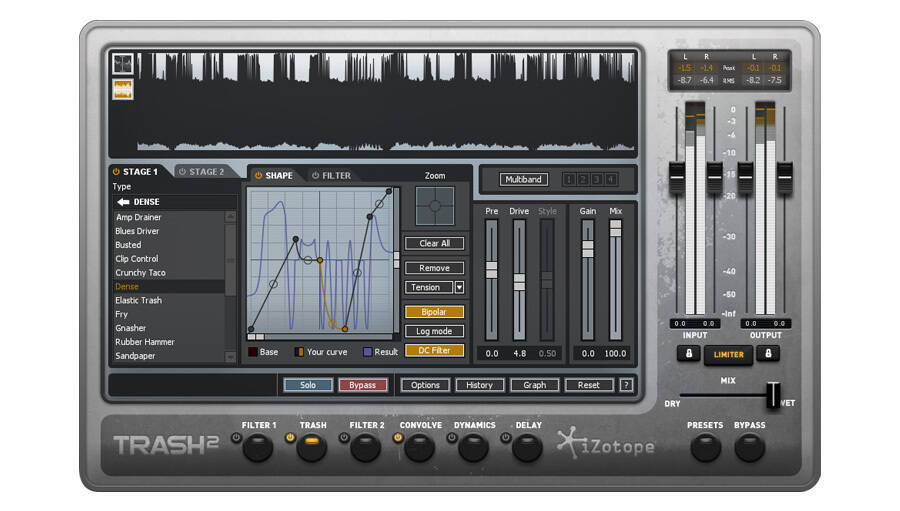The width and height of the screenshot is (900, 511).
Task: Open the Options button
Action: pos(425,385)
